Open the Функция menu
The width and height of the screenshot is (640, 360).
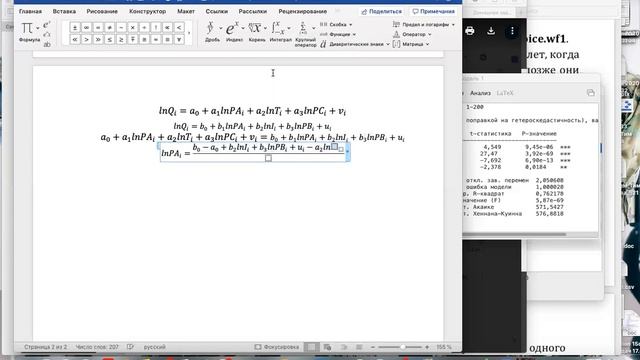(338, 34)
